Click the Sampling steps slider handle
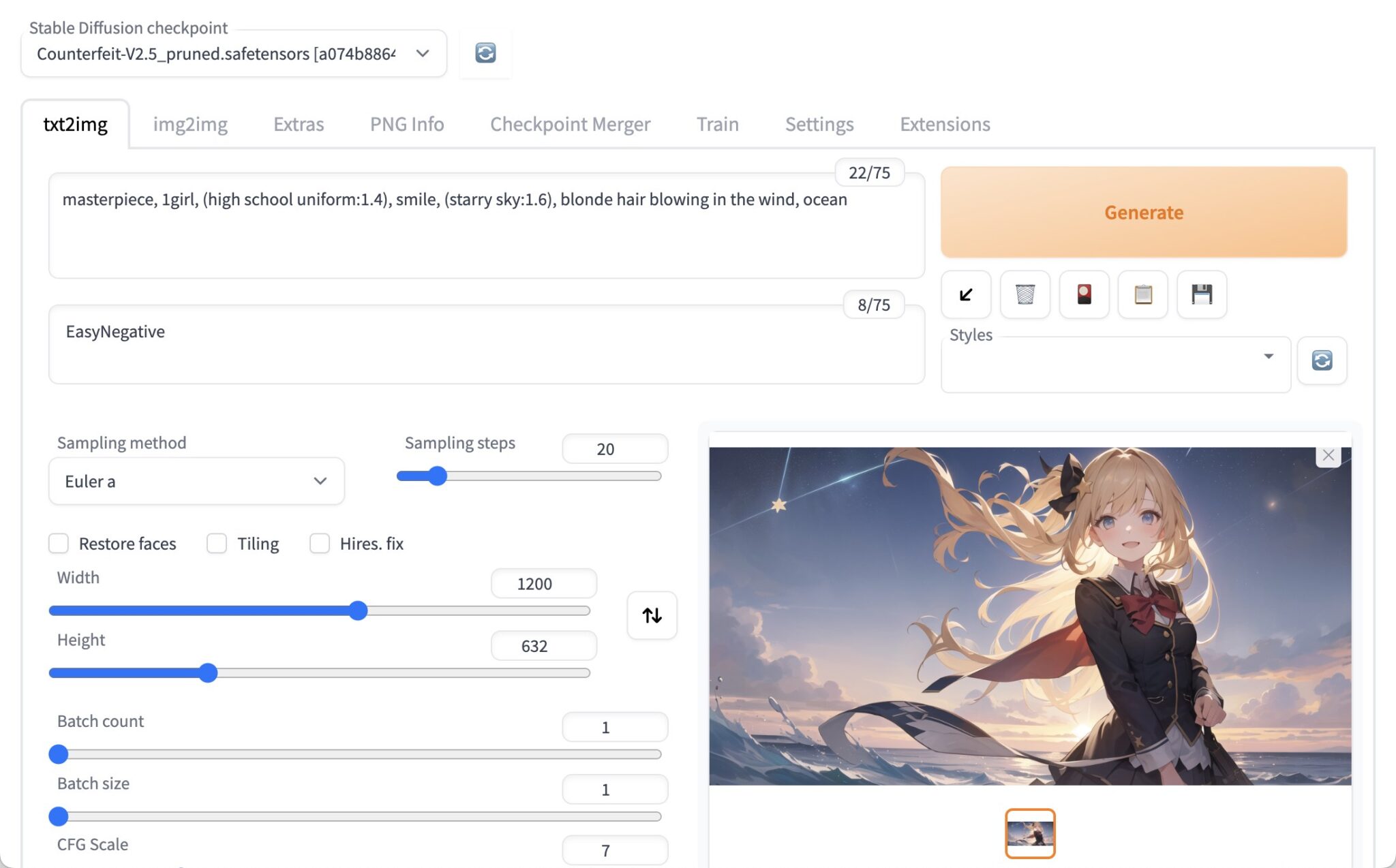Image resolution: width=1396 pixels, height=868 pixels. pos(437,476)
